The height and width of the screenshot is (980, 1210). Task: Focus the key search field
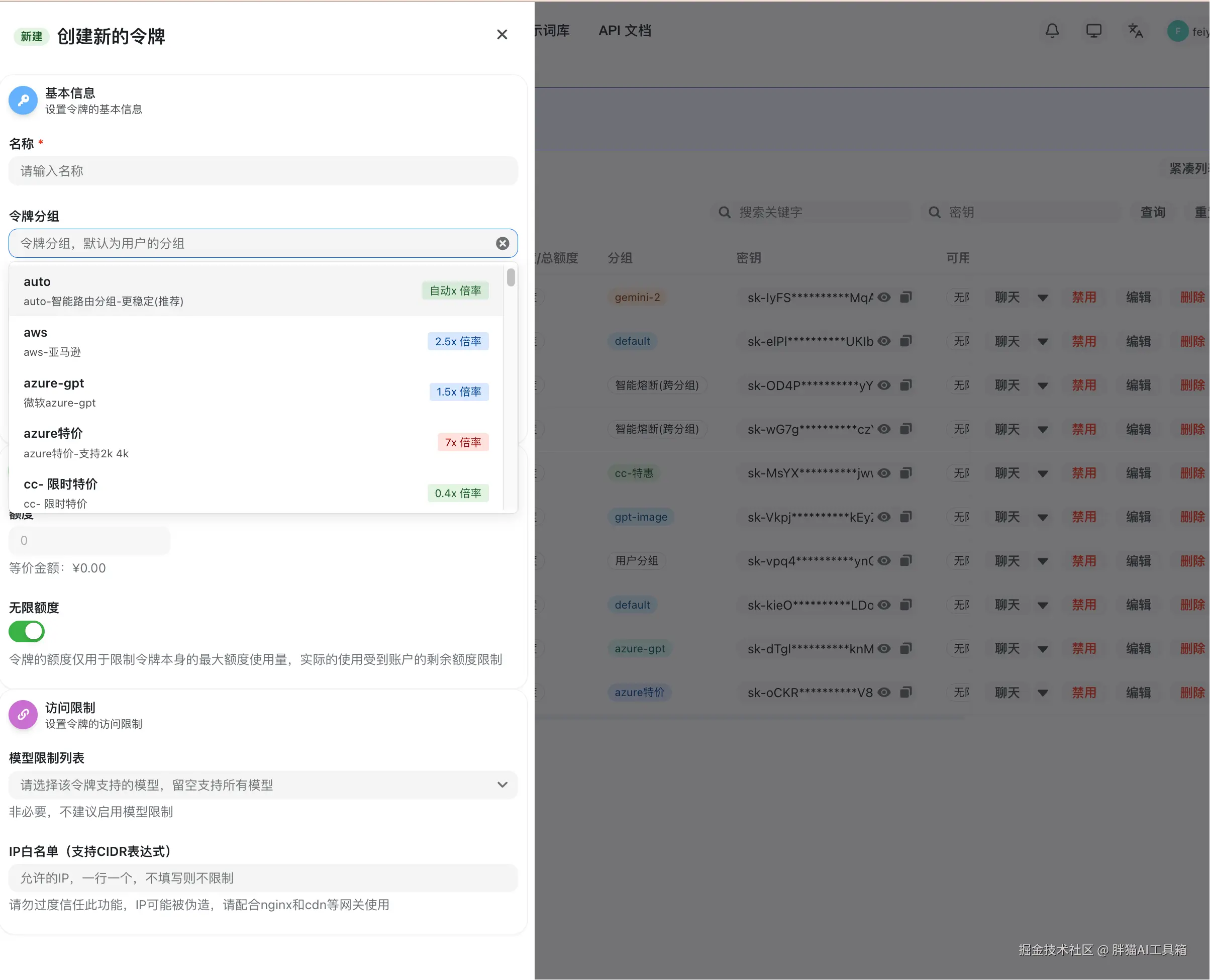coord(1021,212)
